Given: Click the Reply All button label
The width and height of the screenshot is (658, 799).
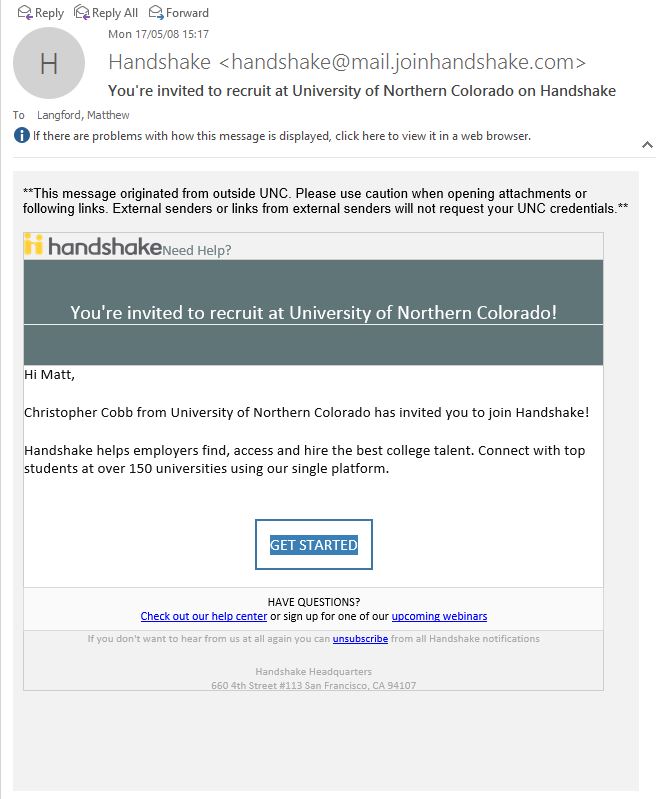Looking at the screenshot, I should [114, 13].
